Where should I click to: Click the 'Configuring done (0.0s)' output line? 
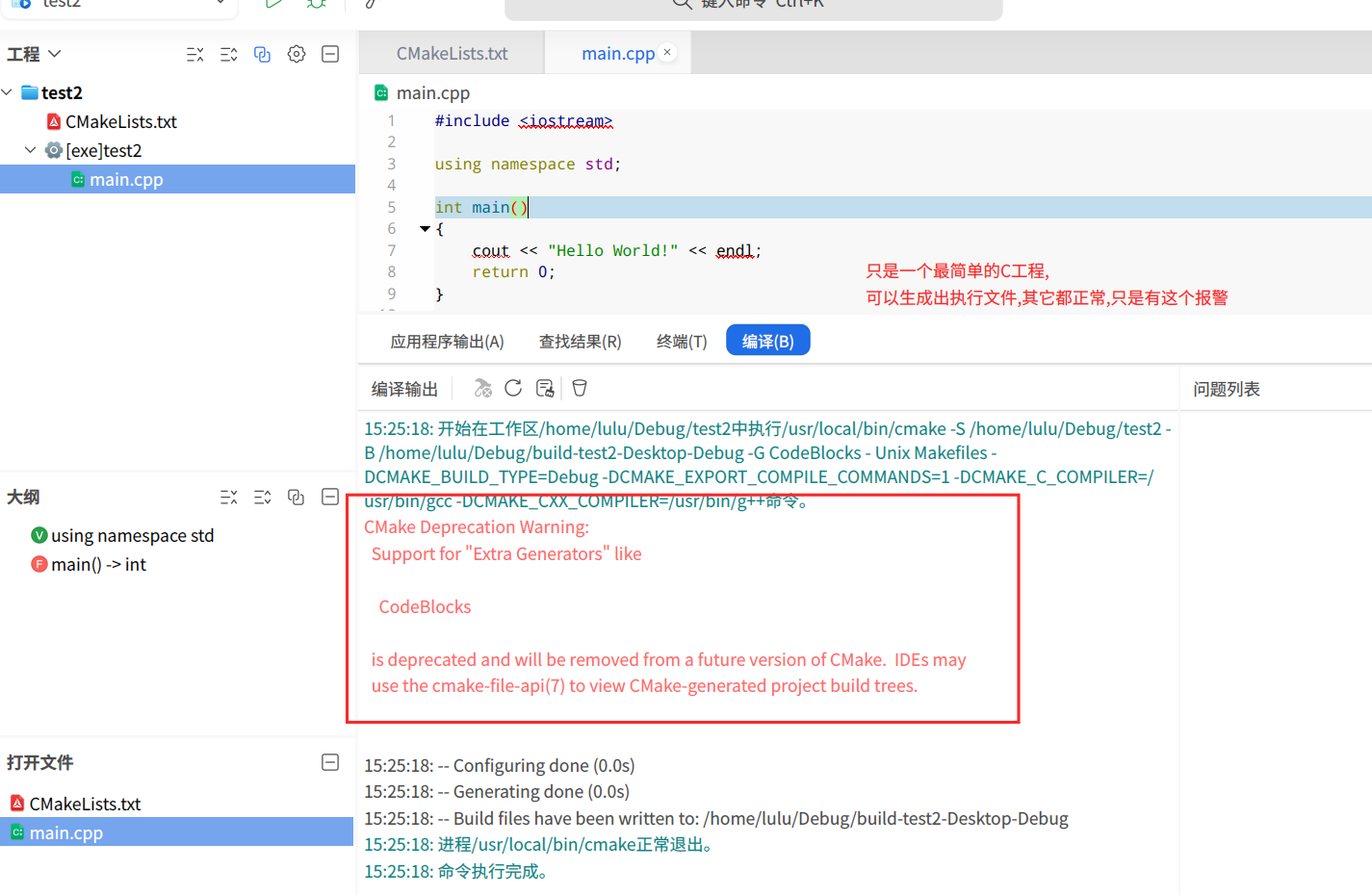coord(499,766)
